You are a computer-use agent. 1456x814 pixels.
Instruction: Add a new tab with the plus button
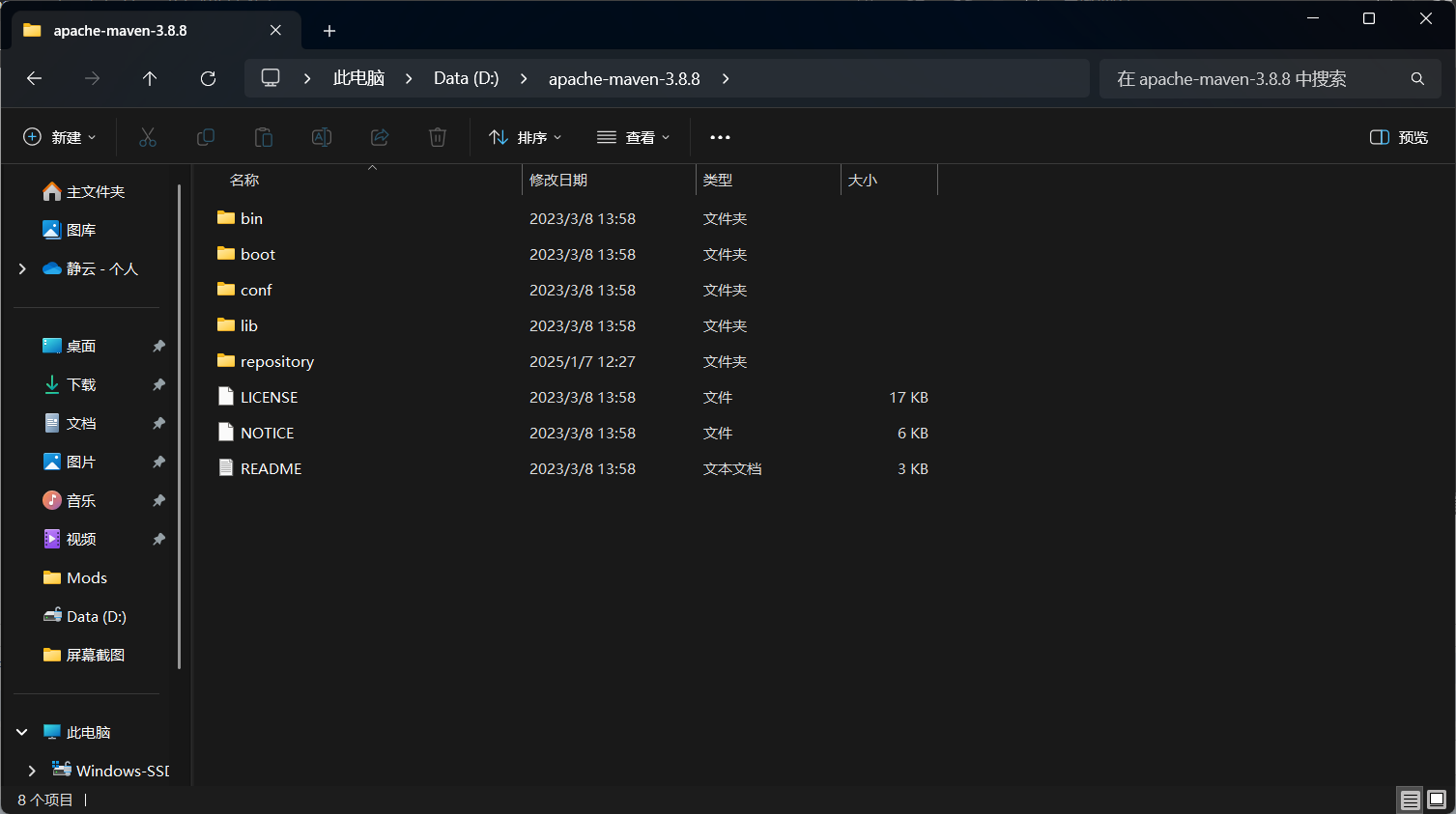tap(329, 31)
